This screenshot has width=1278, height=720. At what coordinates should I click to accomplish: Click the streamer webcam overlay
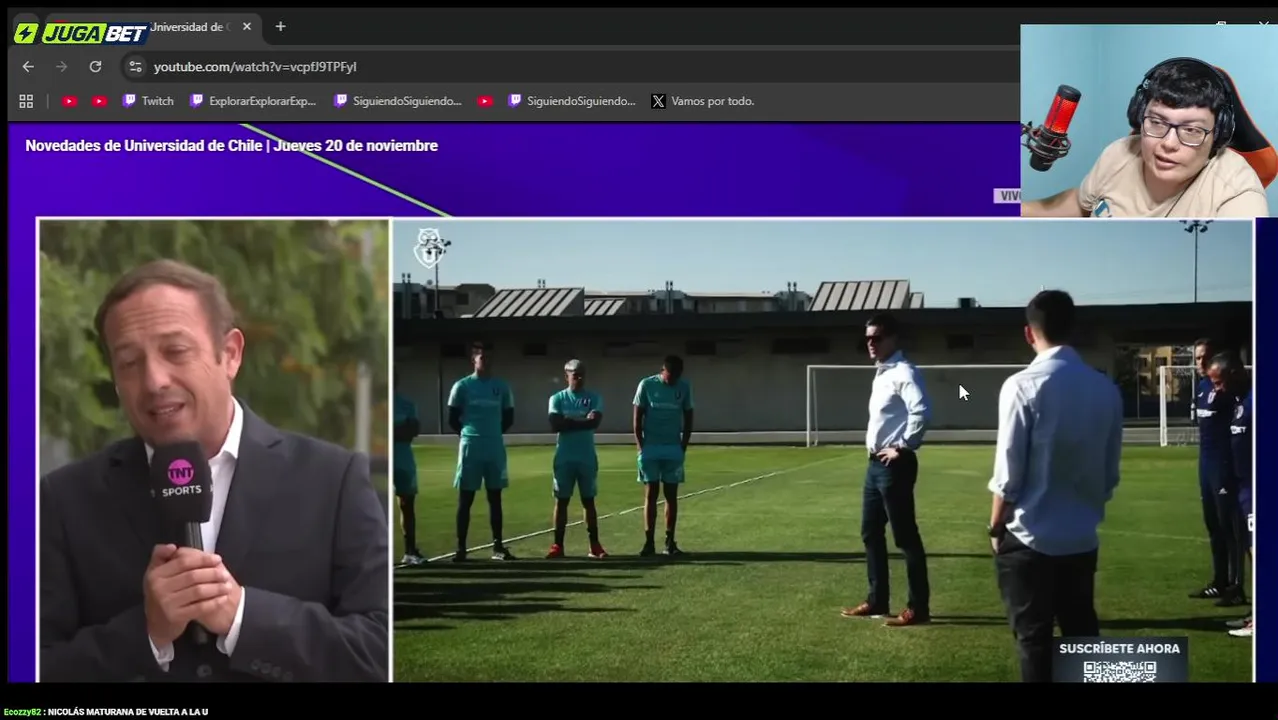[1149, 120]
